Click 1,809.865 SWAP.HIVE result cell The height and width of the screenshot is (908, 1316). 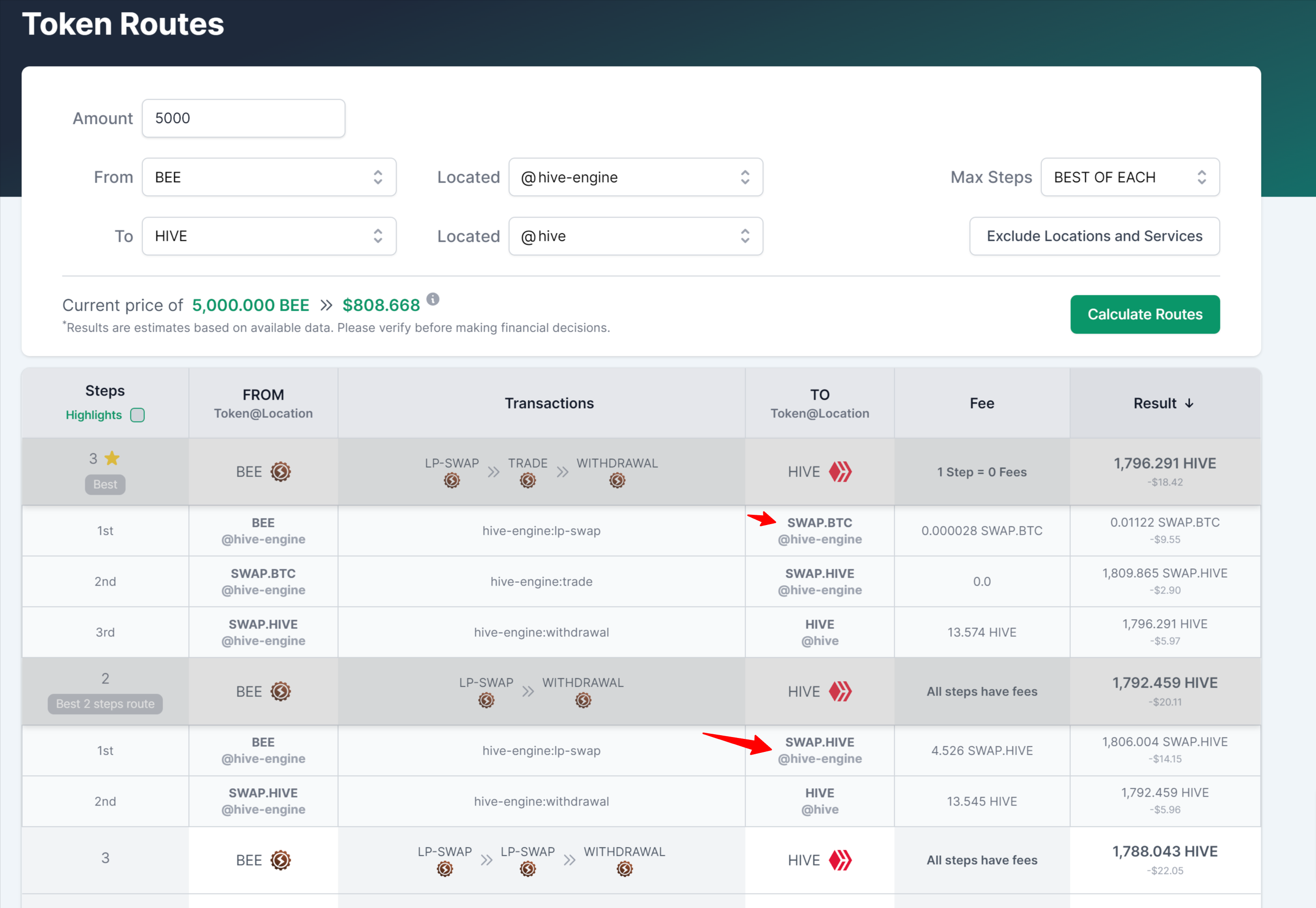click(1165, 581)
